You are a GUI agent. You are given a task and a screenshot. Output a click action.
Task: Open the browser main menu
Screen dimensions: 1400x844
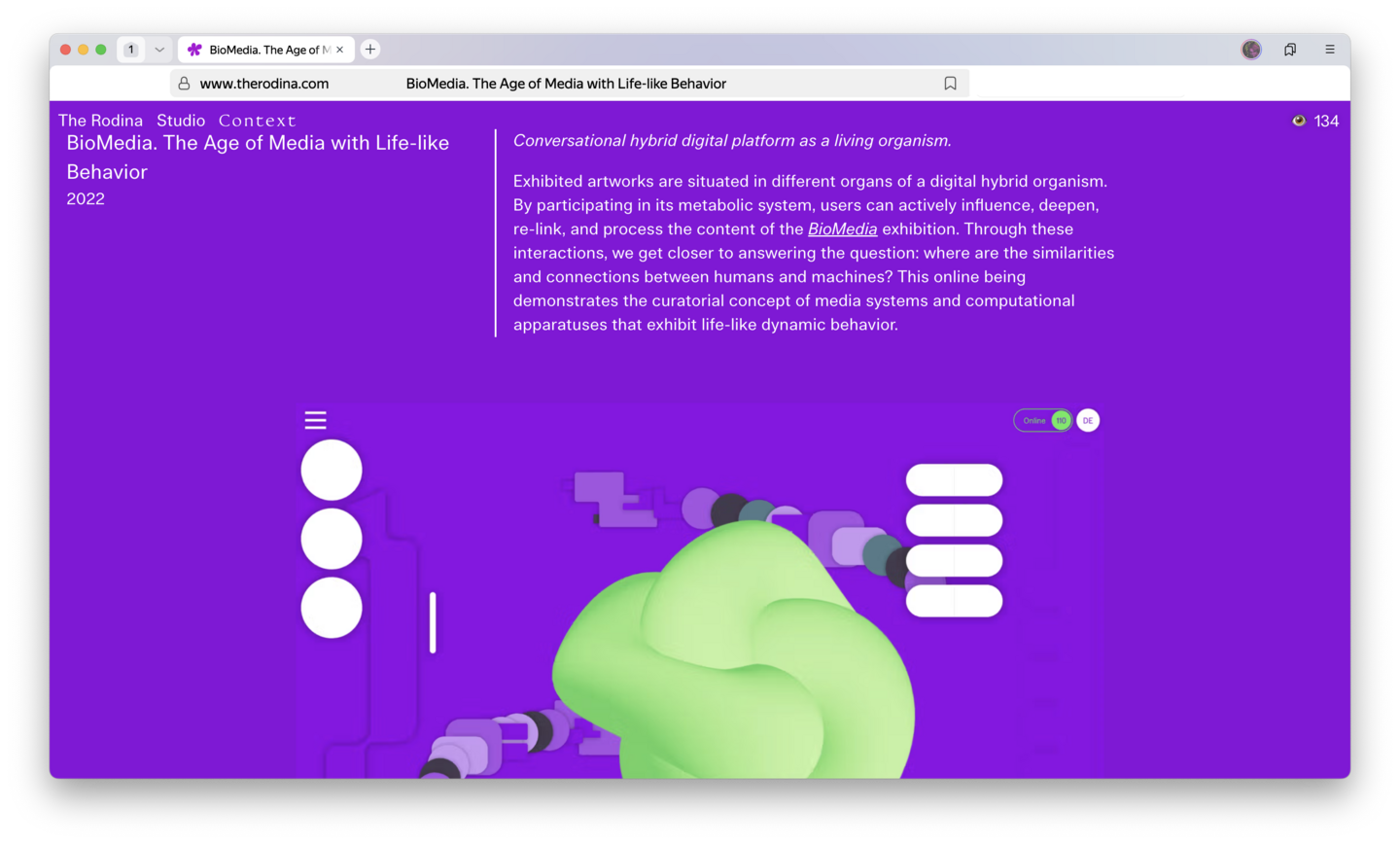pyautogui.click(x=1330, y=50)
